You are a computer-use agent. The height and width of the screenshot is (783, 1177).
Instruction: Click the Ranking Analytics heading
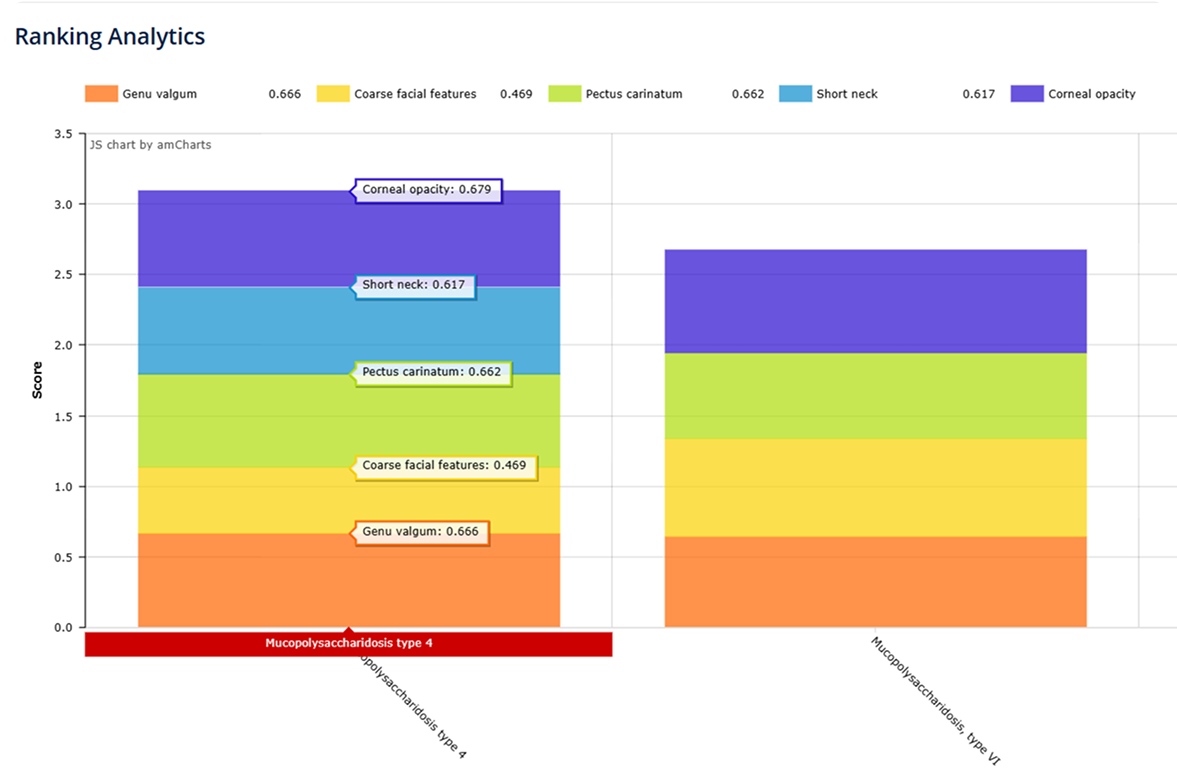[110, 37]
